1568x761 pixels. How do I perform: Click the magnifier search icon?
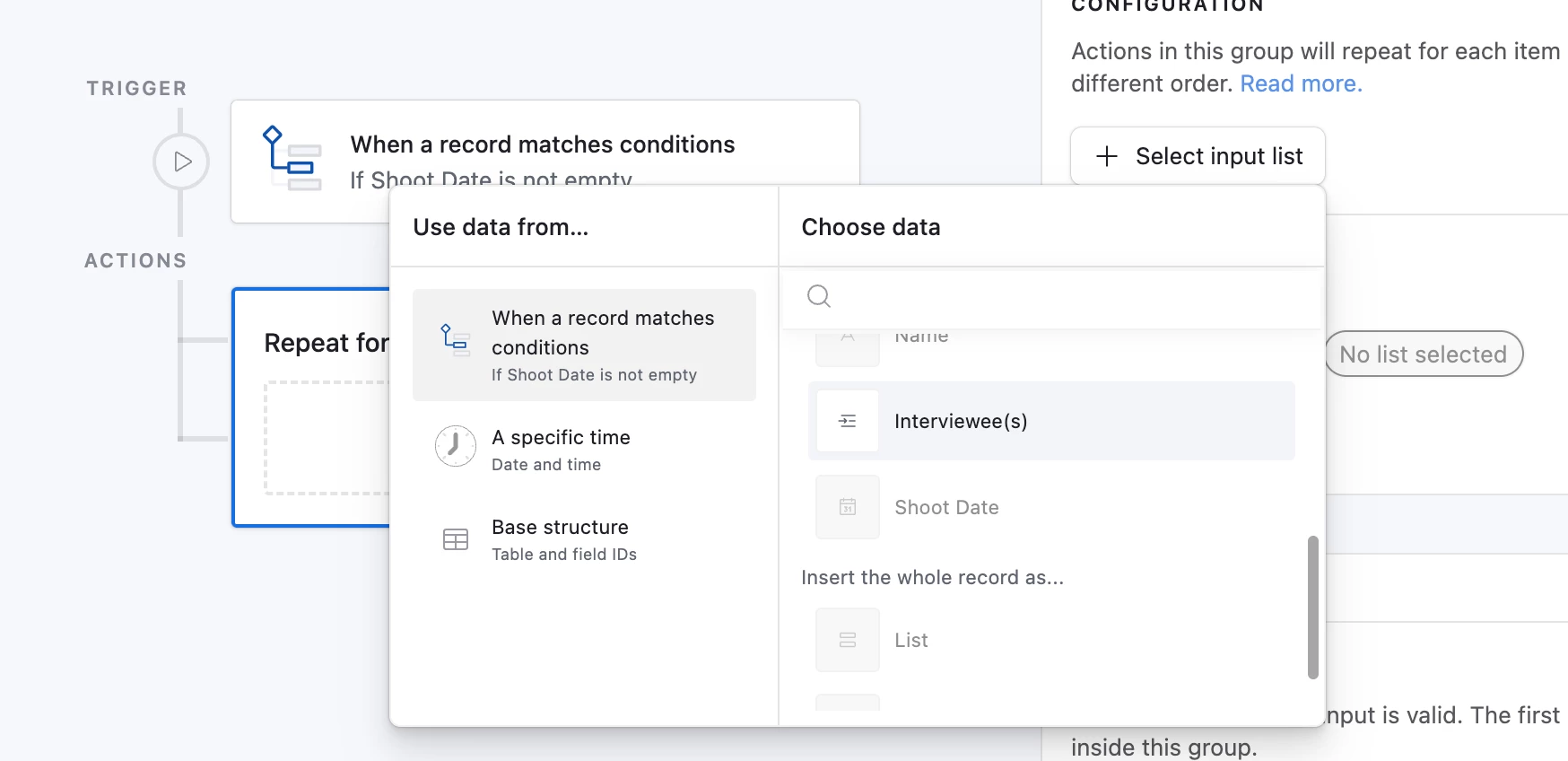[x=818, y=296]
